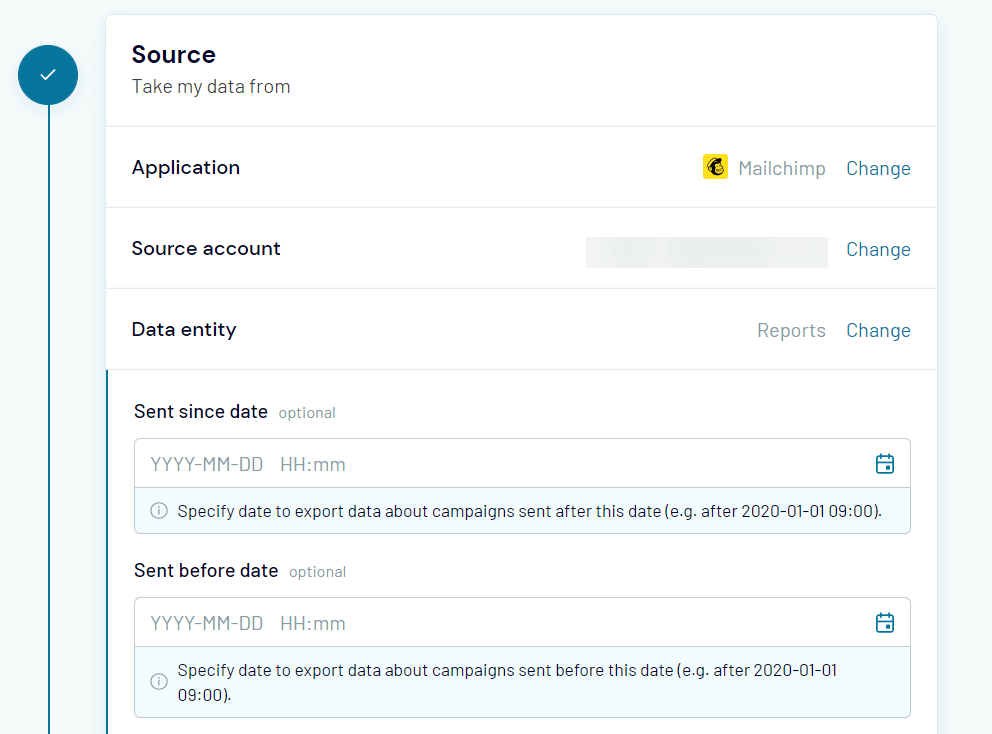Click 'optional' tag next to Sent before date
Viewport: 992px width, 734px height.
point(318,572)
